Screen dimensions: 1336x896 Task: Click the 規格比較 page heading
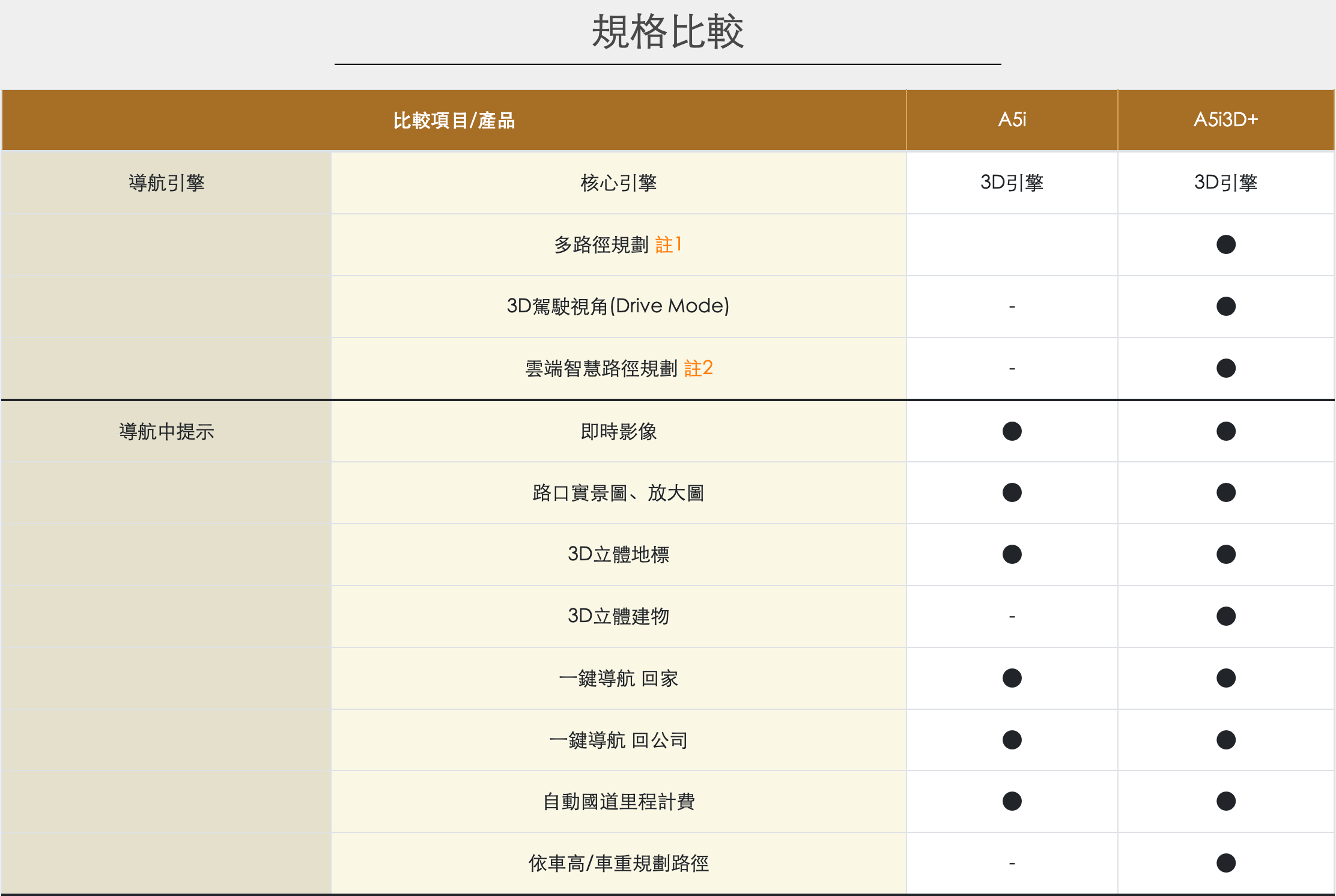coord(667,31)
